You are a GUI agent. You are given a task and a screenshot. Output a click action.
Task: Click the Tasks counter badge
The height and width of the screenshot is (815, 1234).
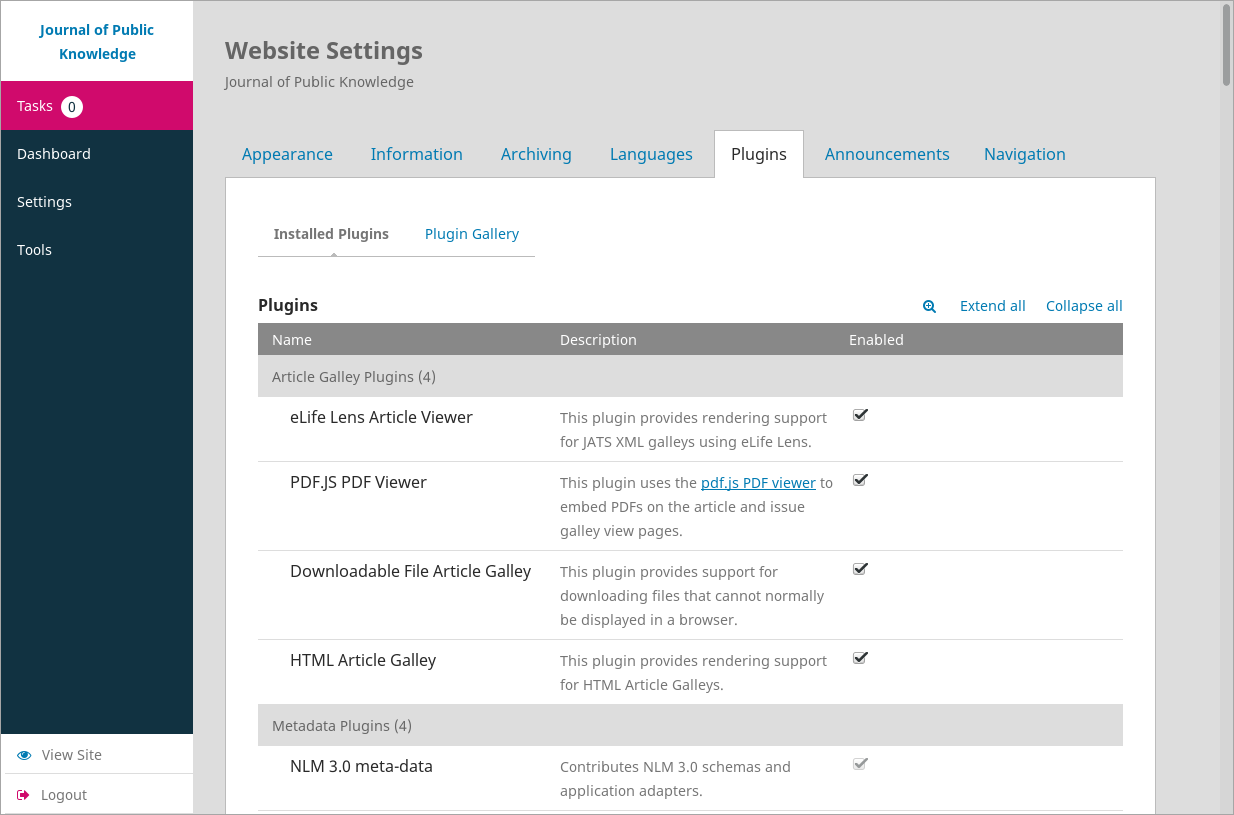click(71, 107)
